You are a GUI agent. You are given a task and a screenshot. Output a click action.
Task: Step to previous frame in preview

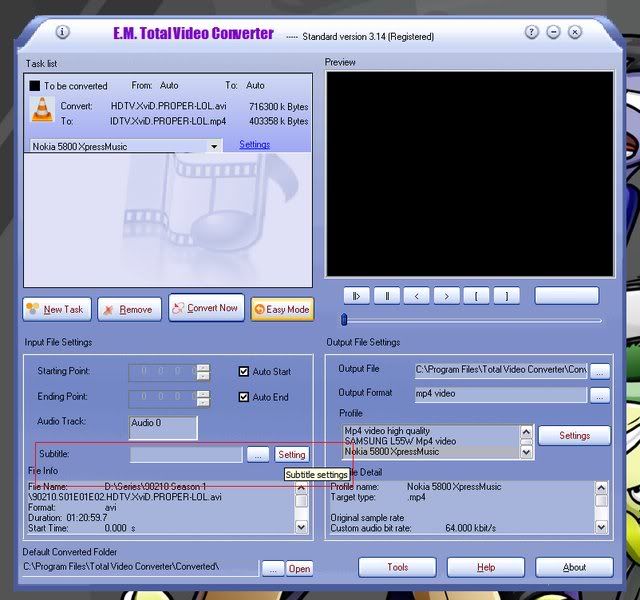pyautogui.click(x=416, y=295)
